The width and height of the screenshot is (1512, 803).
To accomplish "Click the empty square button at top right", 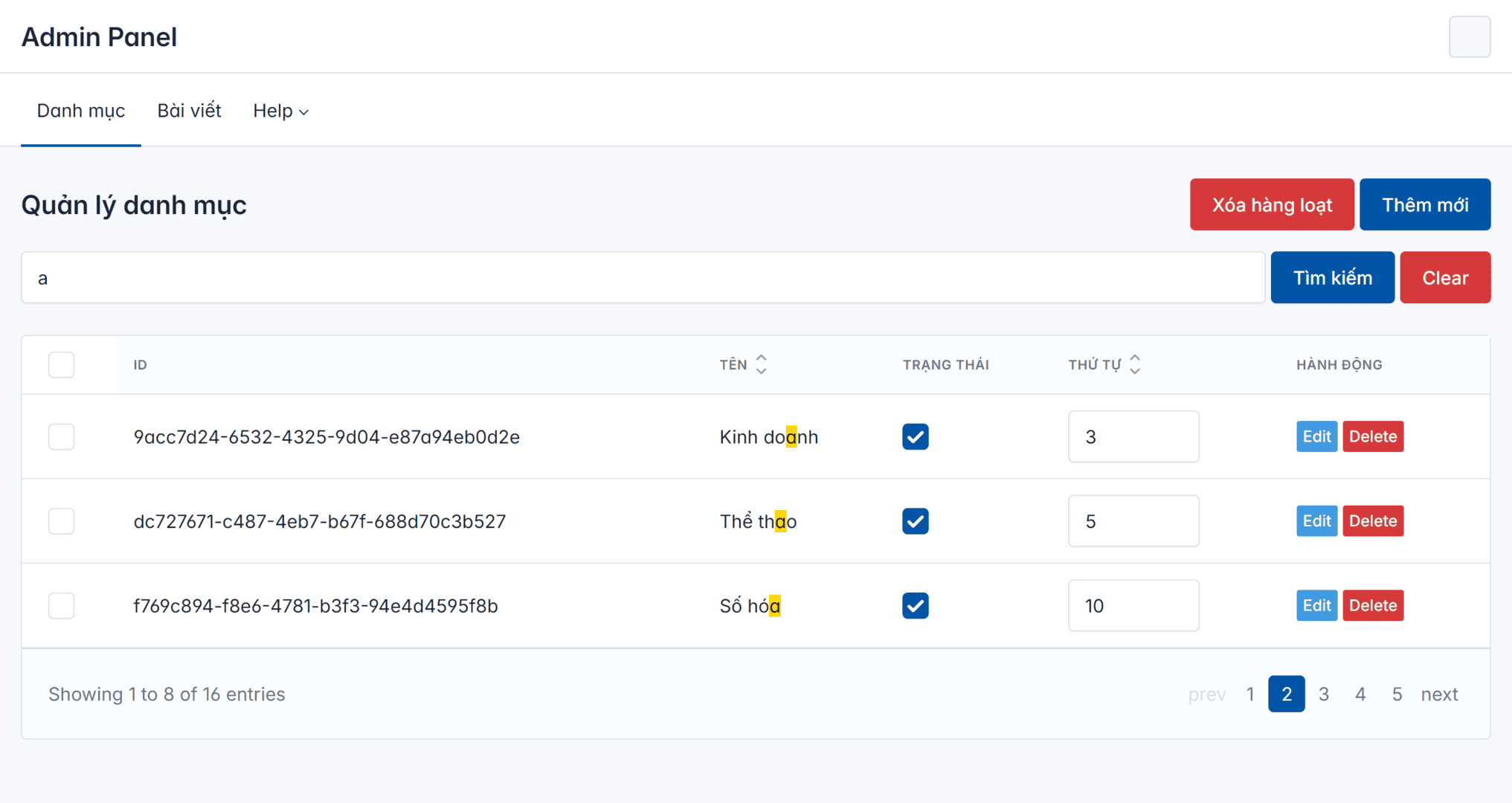I will [1469, 36].
